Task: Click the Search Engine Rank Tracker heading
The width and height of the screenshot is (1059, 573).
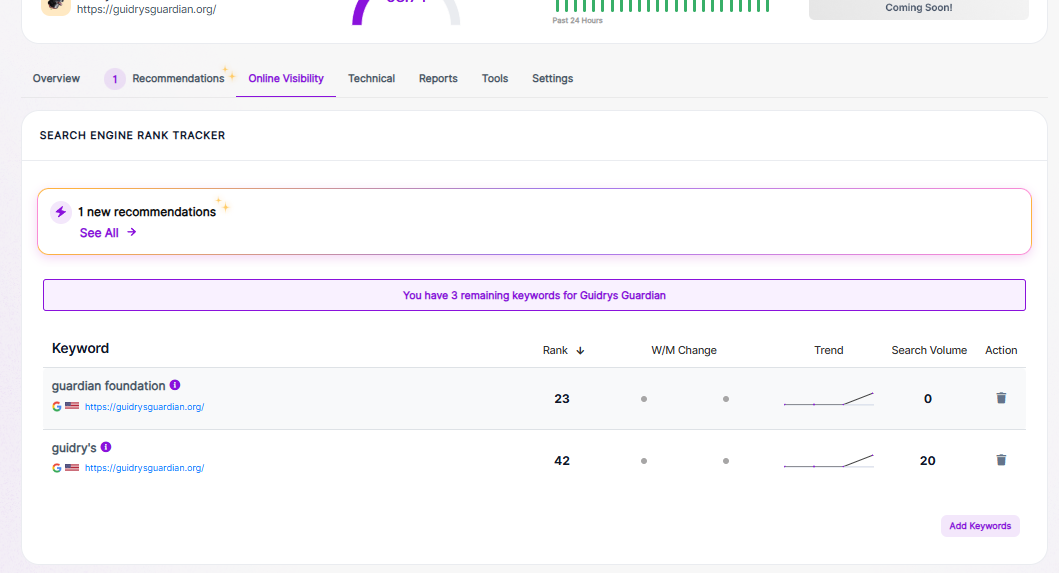Action: (x=132, y=135)
